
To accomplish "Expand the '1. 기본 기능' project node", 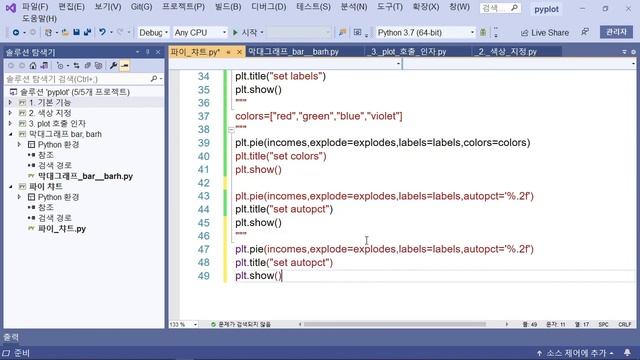I will click(10, 102).
